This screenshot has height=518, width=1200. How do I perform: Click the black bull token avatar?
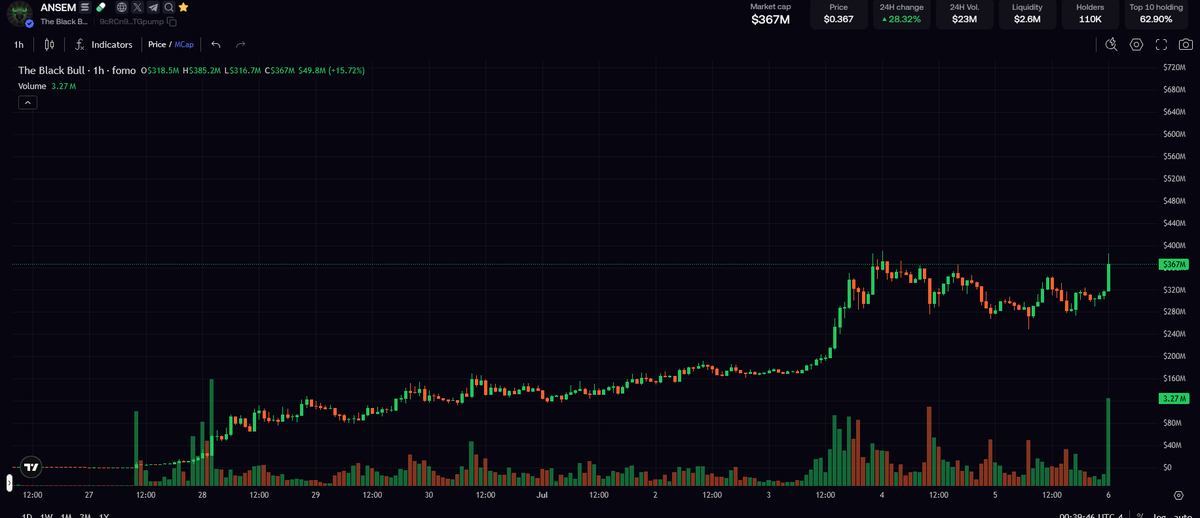(20, 13)
